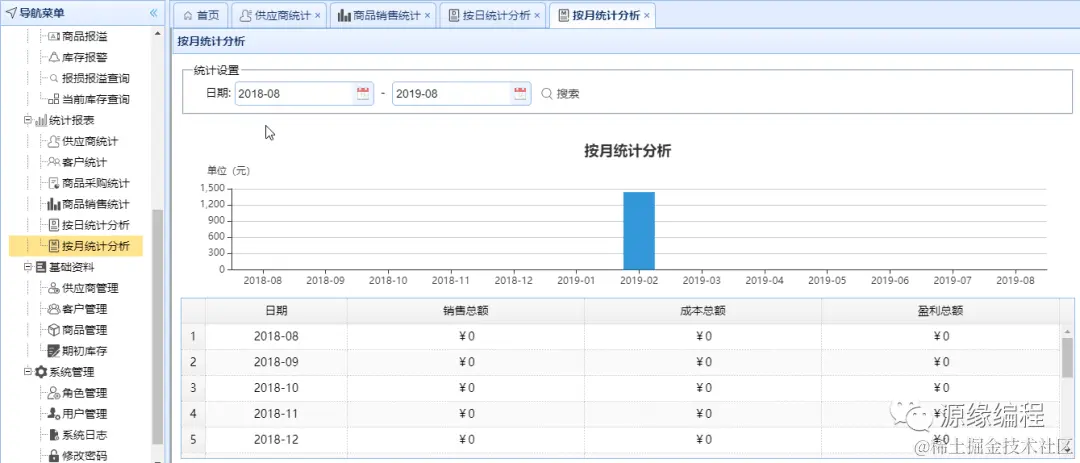Open 商品销售统计 in the sidebar tree
1080x463 pixels.
click(x=96, y=204)
